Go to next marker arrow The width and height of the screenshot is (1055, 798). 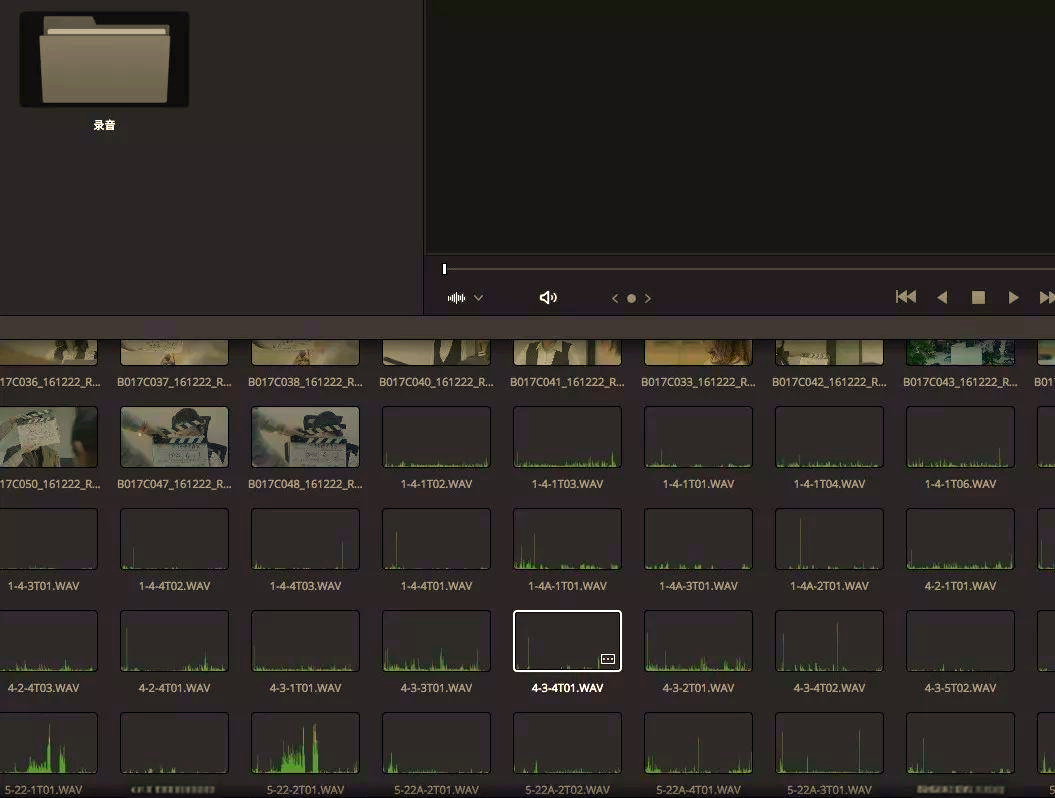(648, 298)
